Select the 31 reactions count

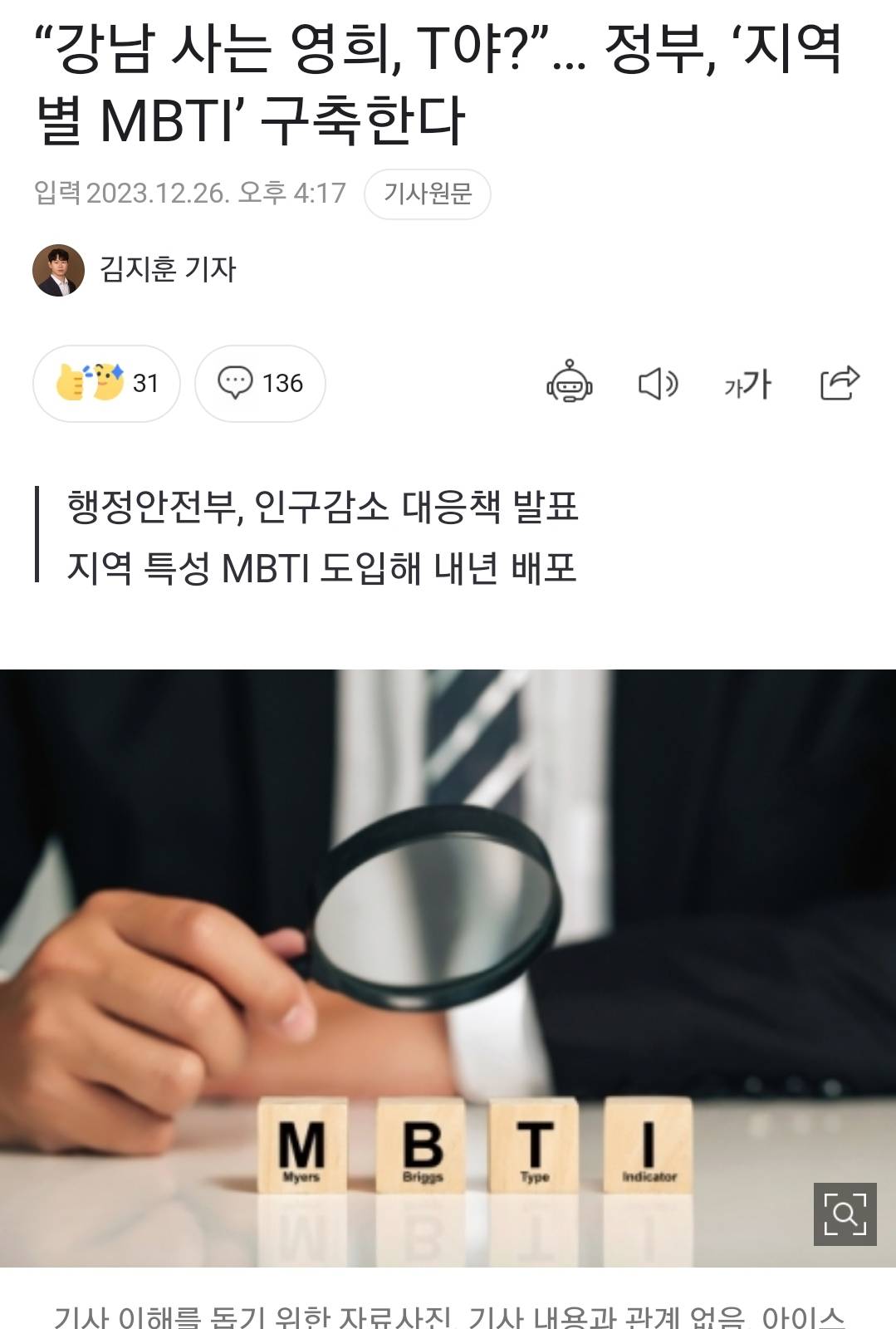tap(145, 383)
